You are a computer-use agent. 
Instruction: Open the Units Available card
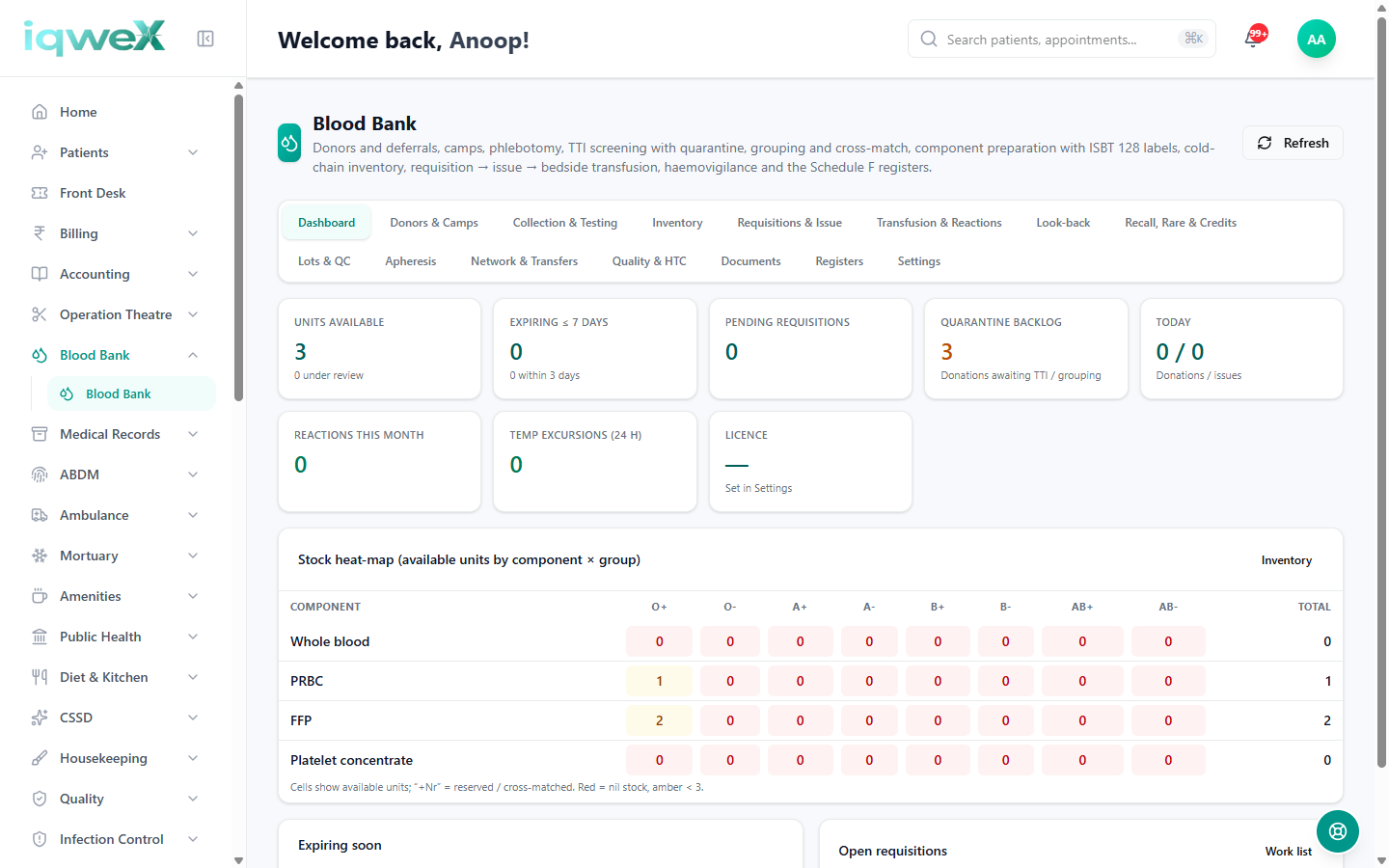click(380, 348)
